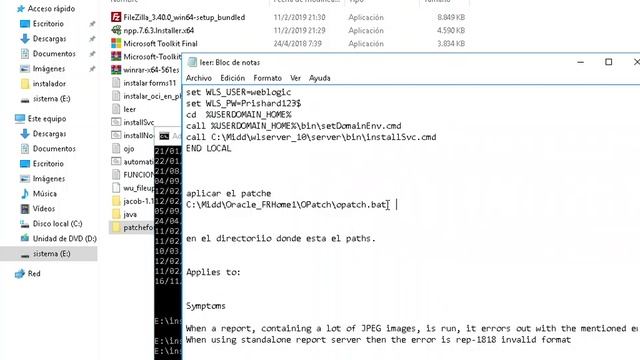Click the Escritorio icon under Este equipo

click(x=25, y=164)
